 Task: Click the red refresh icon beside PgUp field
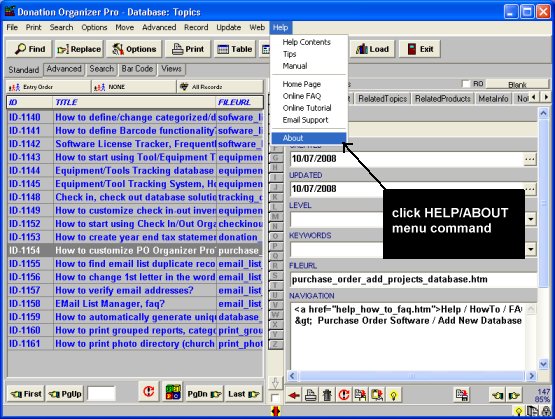148,392
